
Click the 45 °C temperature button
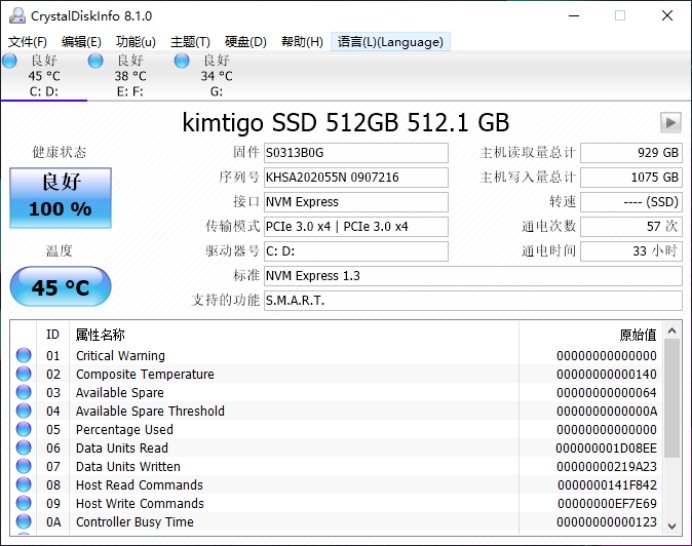pyautogui.click(x=60, y=287)
